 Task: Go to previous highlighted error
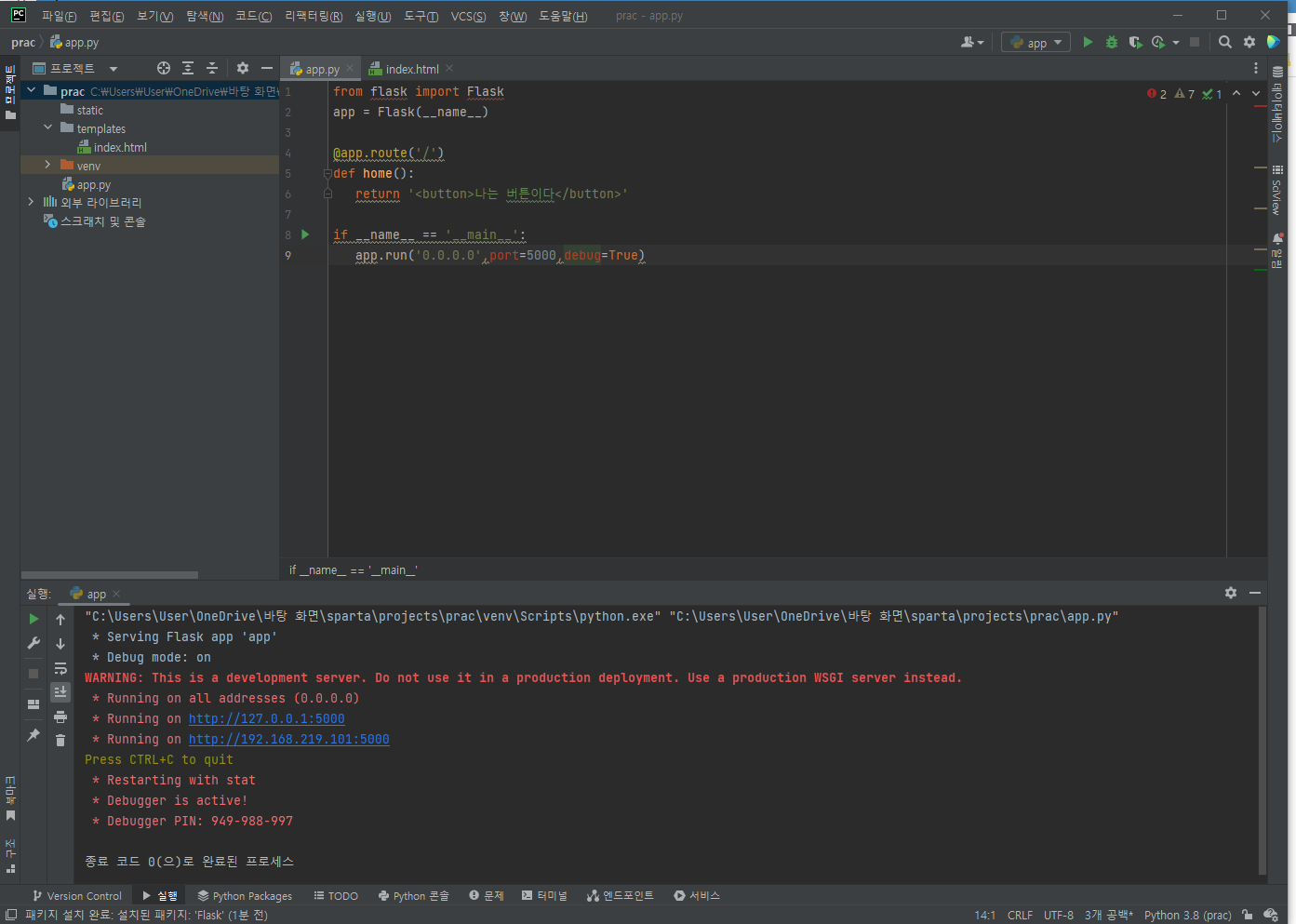coord(1236,93)
